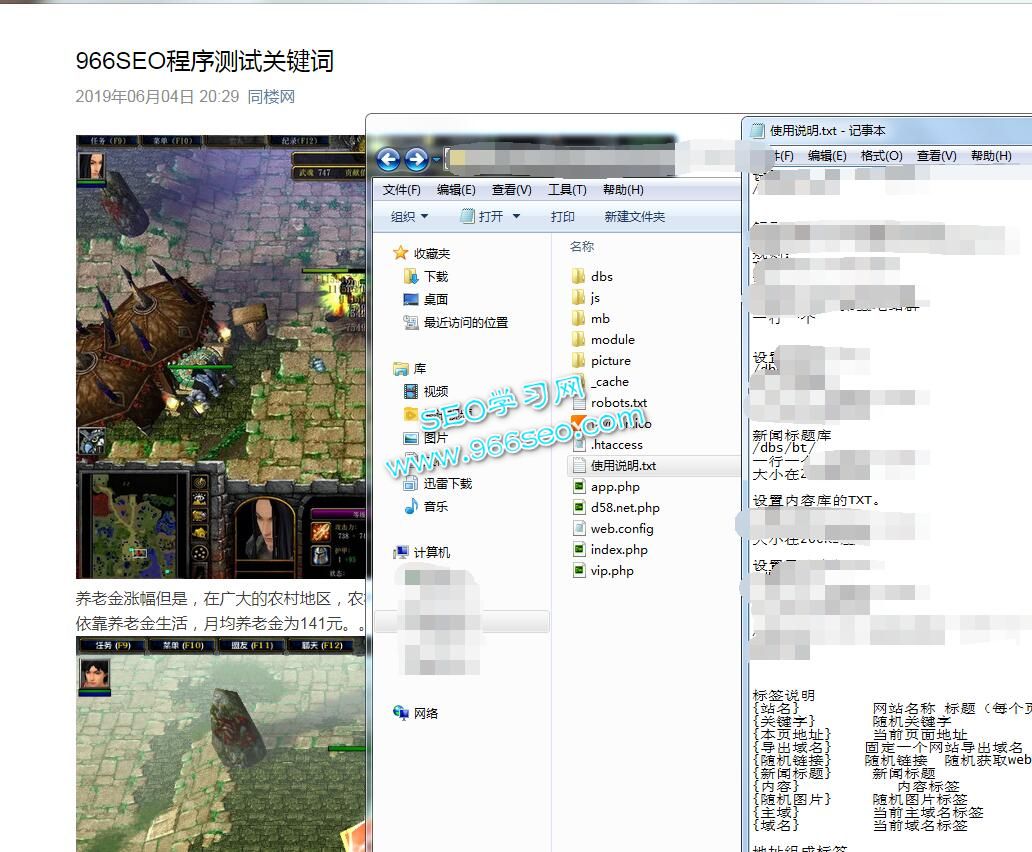1032x852 pixels.
Task: Select the picture folder icon
Action: click(x=579, y=361)
